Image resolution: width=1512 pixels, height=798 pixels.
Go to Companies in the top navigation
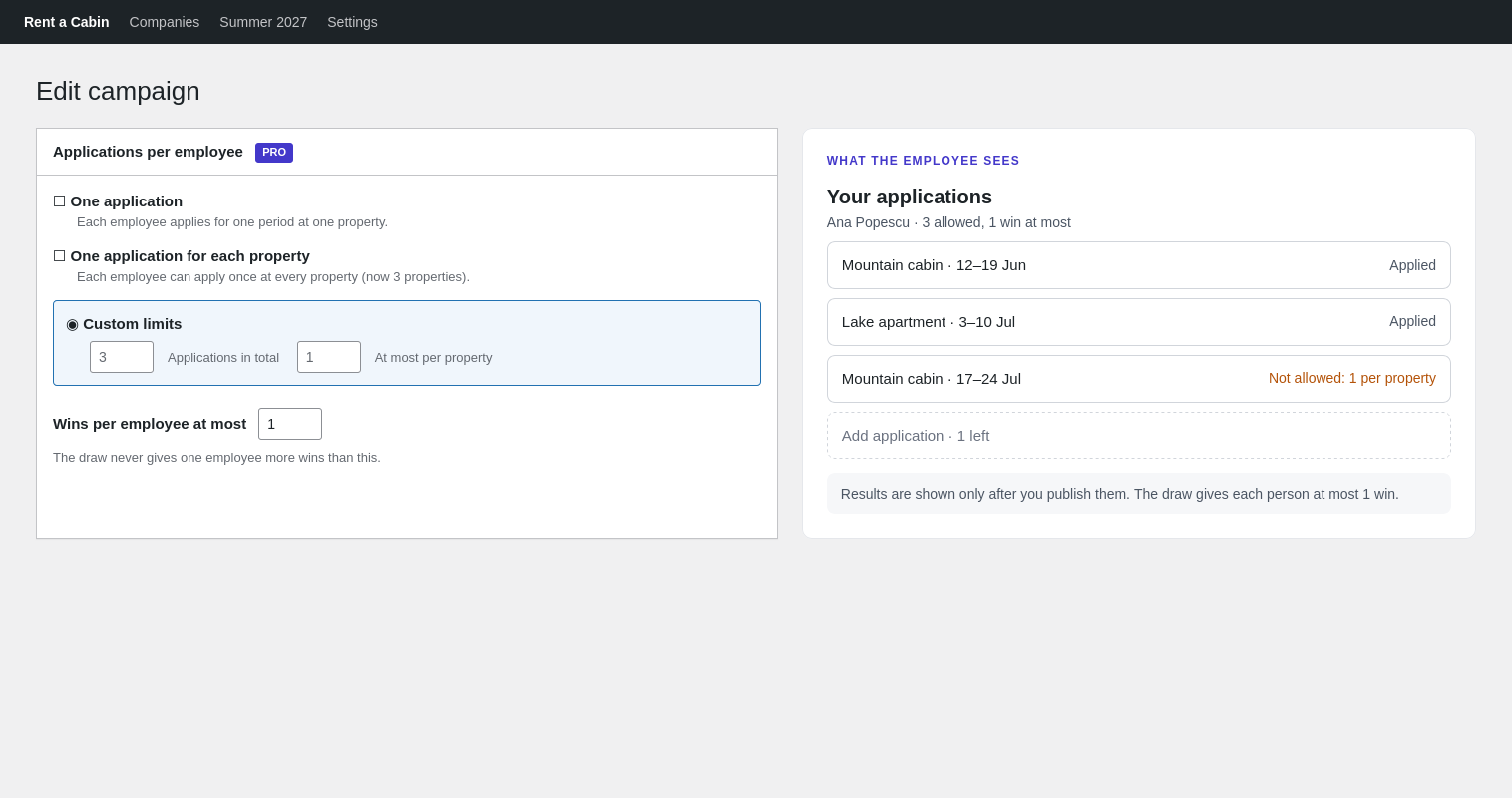coord(165,22)
